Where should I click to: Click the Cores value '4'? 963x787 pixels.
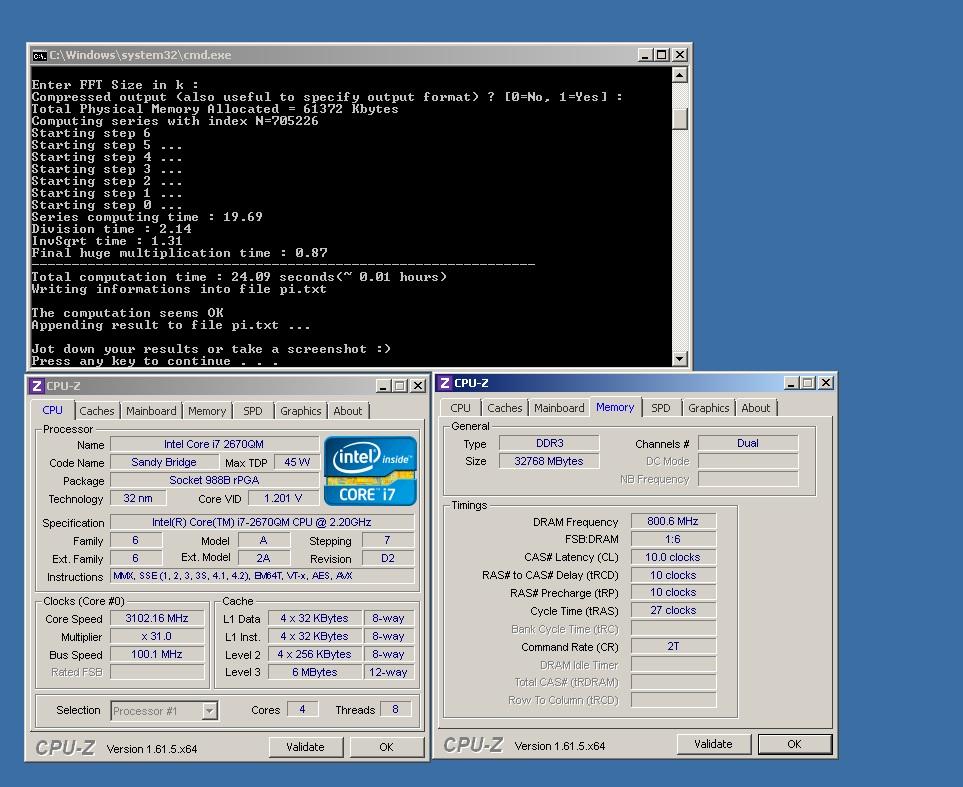[302, 710]
